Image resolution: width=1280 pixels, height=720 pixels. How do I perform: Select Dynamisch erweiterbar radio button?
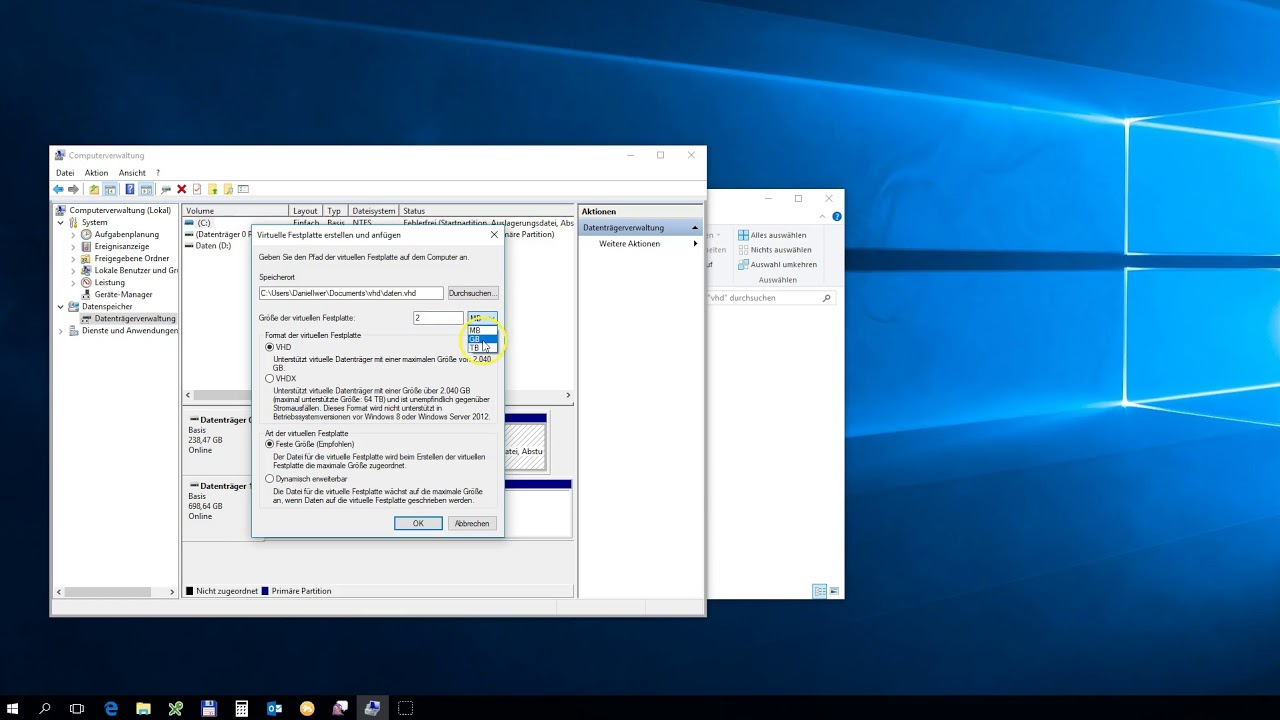[x=270, y=479]
